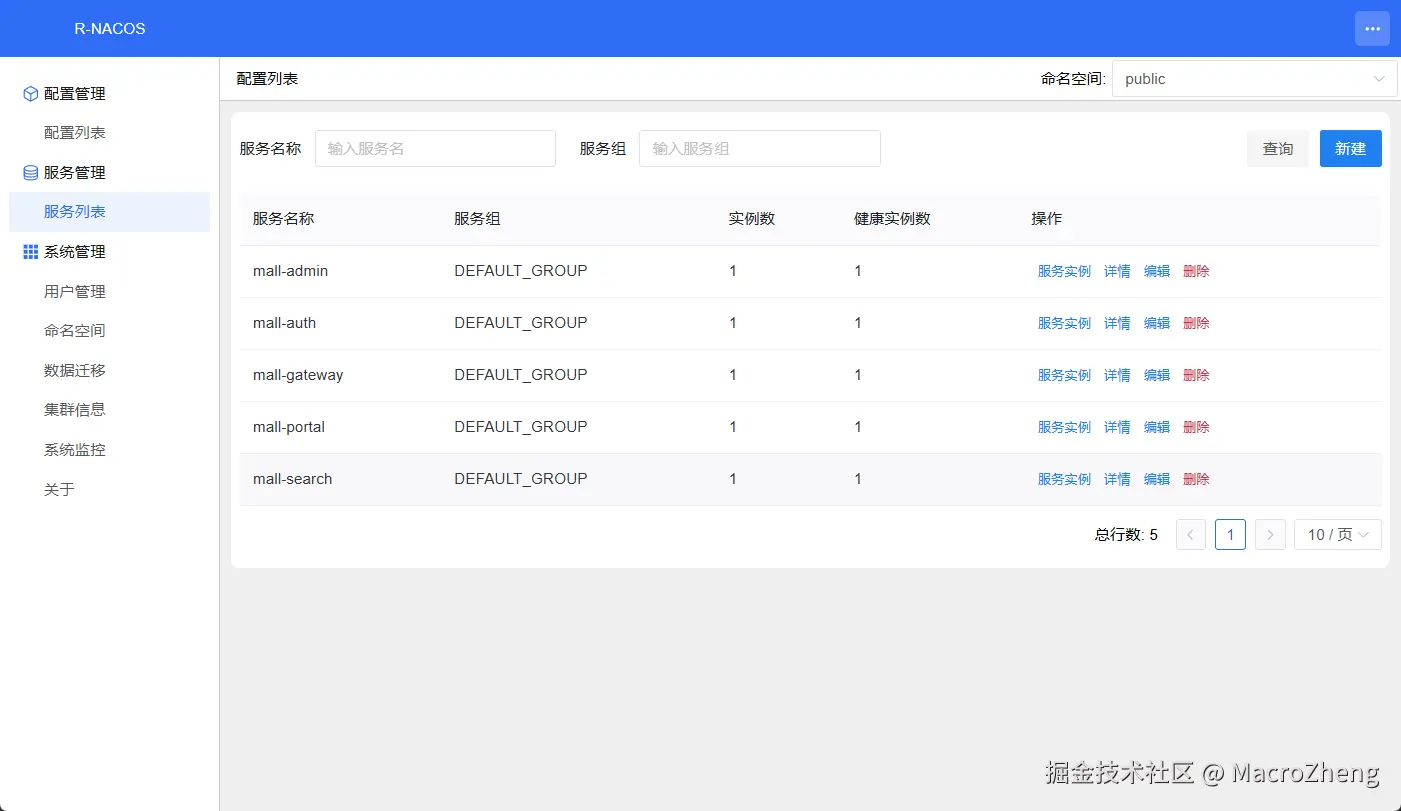Open the three-dots menu in header

[1372, 29]
